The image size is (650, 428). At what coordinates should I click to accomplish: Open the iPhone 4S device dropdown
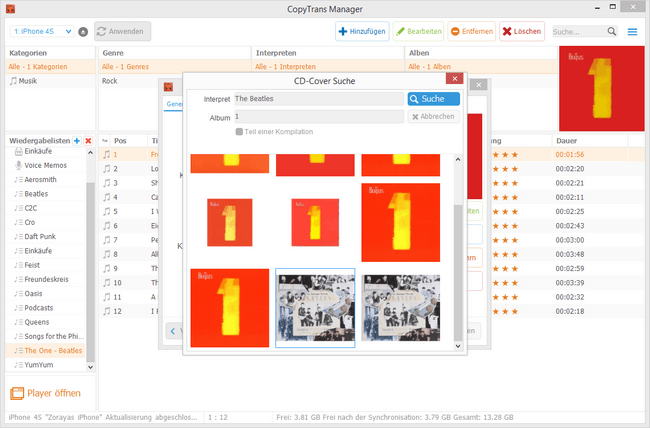point(42,32)
